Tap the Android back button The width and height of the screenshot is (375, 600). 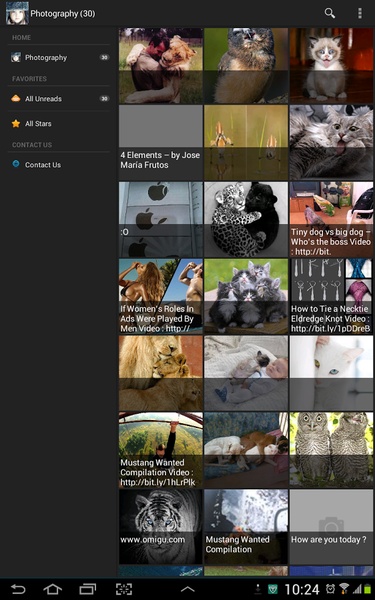coord(18,589)
